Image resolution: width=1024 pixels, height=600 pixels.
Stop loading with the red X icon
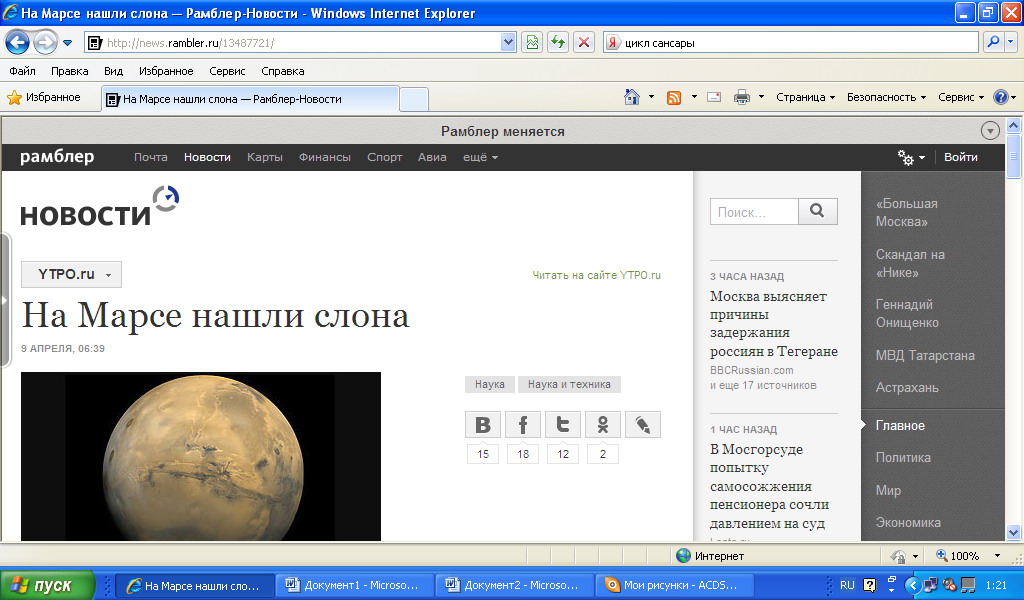pos(584,42)
